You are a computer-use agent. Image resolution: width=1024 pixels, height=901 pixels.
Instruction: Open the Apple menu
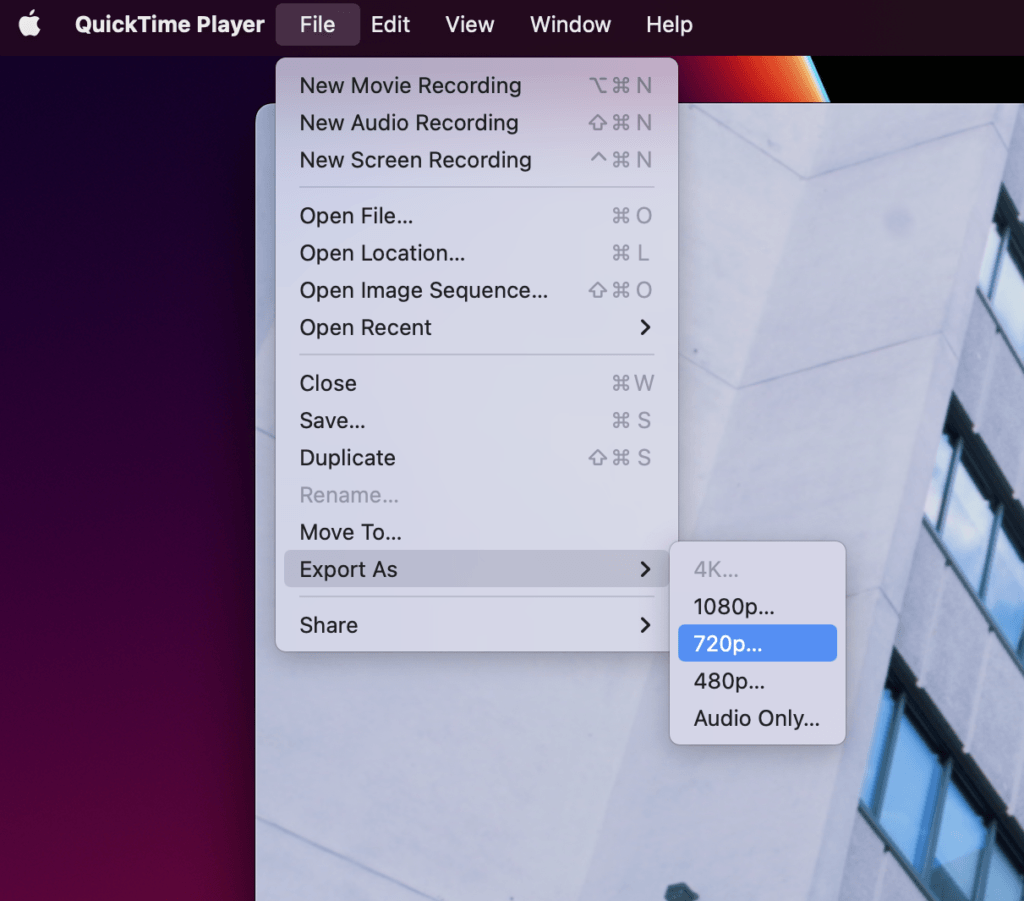(x=29, y=25)
